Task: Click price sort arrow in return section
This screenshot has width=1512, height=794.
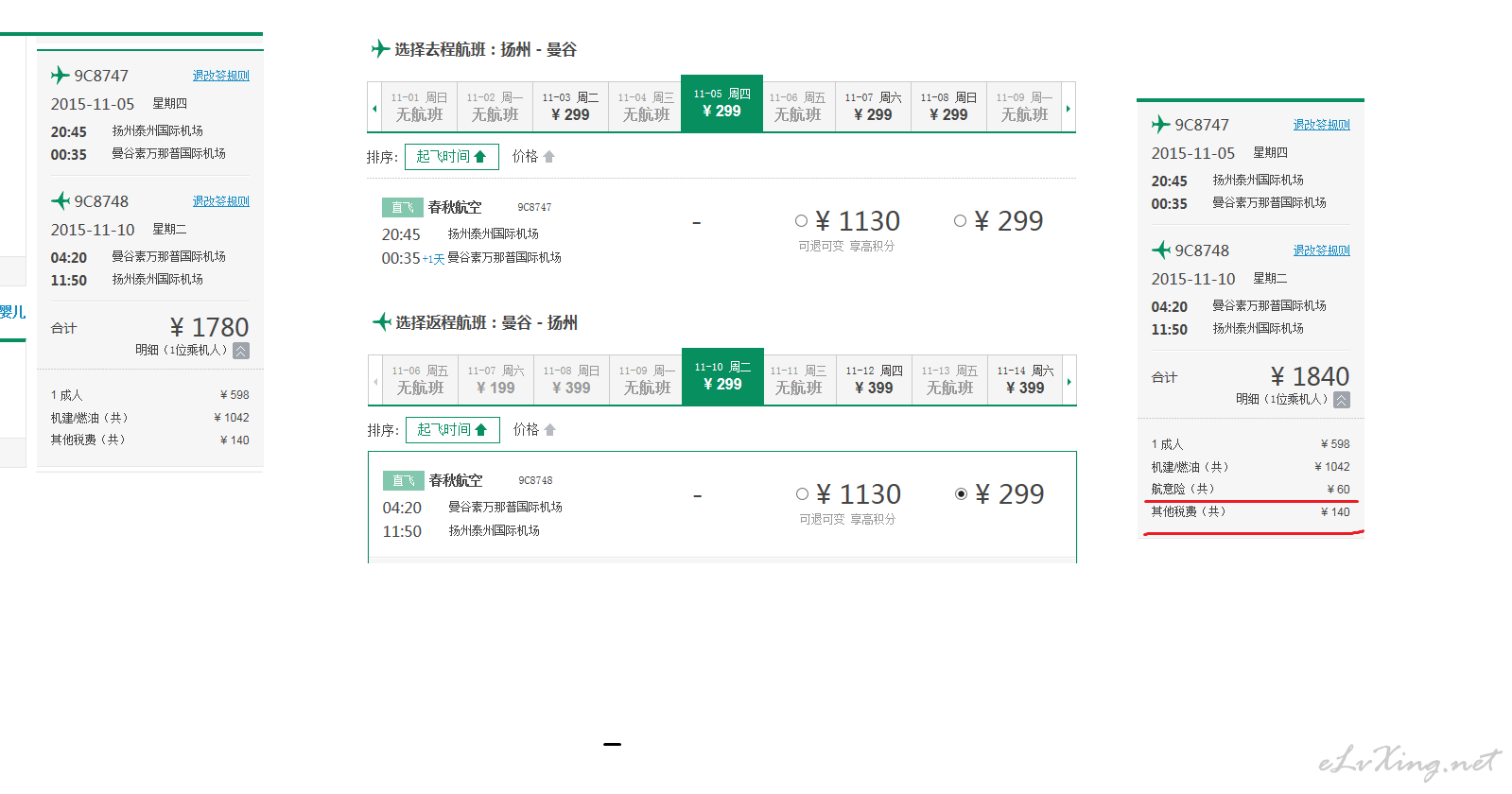Action: click(550, 430)
